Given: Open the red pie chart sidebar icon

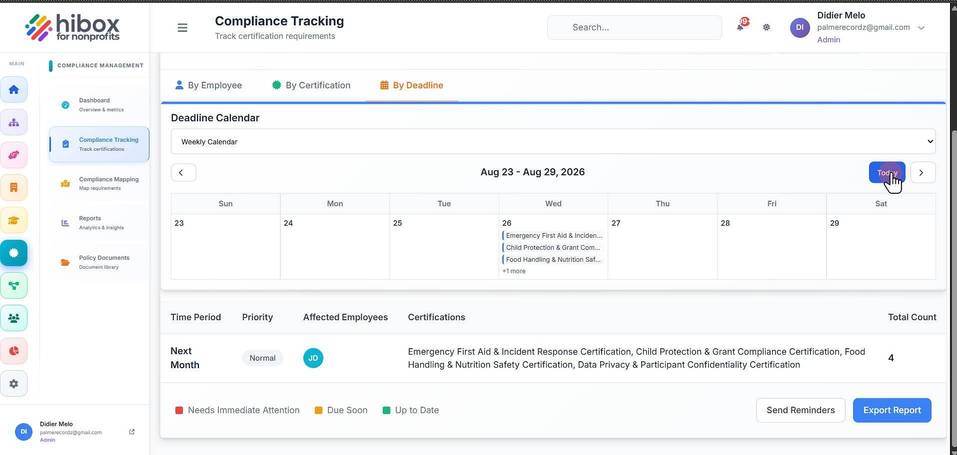Looking at the screenshot, I should (x=13, y=351).
